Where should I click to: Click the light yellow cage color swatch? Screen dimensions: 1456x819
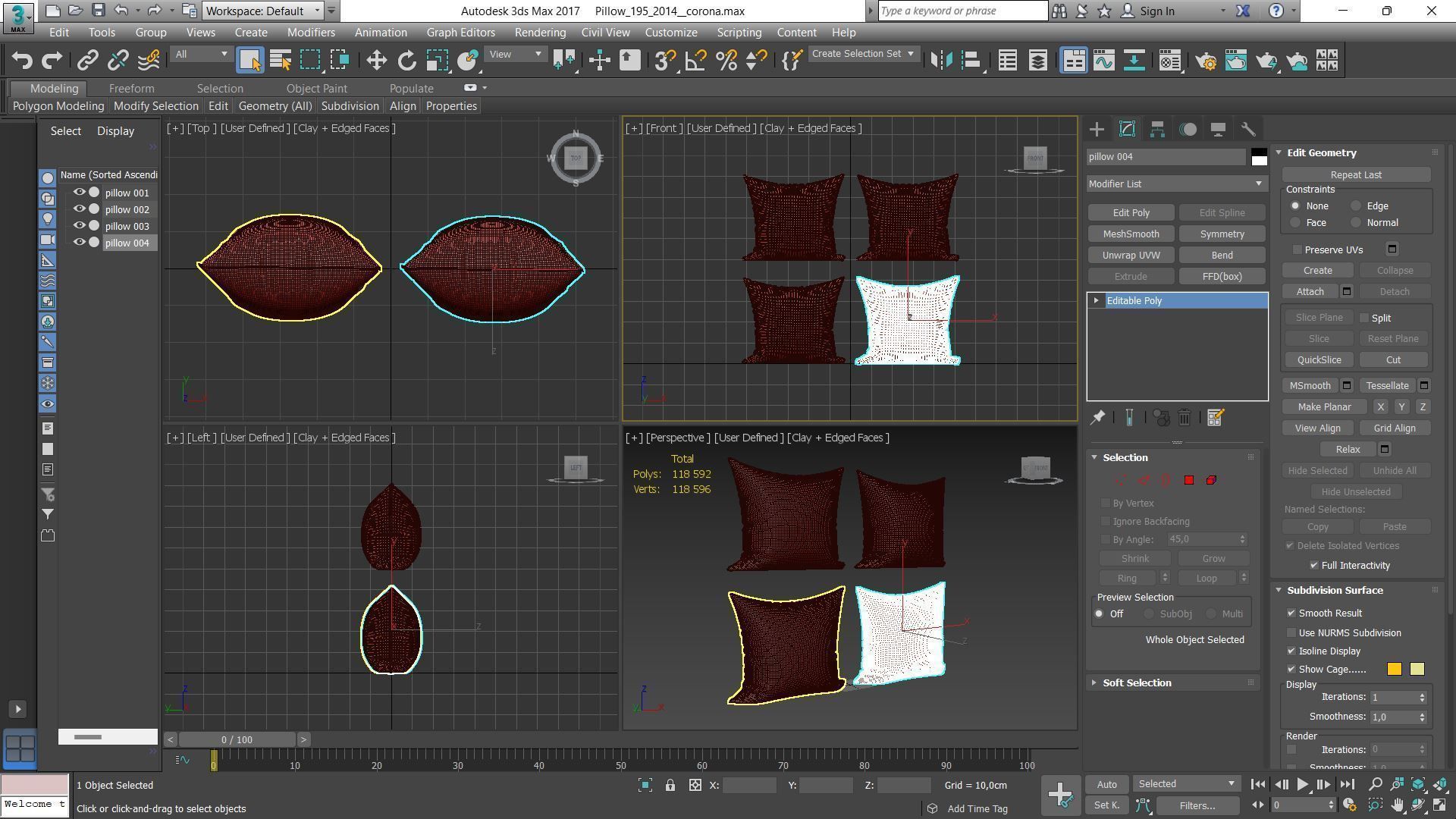coord(1417,670)
